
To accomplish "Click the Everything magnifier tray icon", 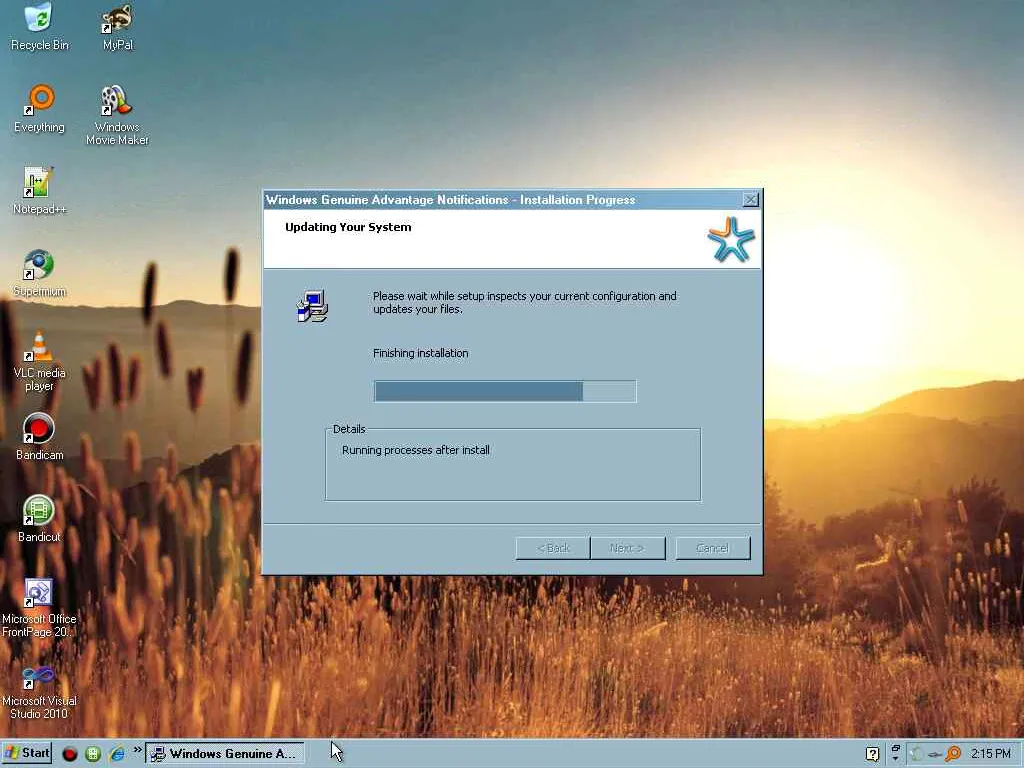I will click(x=953, y=754).
